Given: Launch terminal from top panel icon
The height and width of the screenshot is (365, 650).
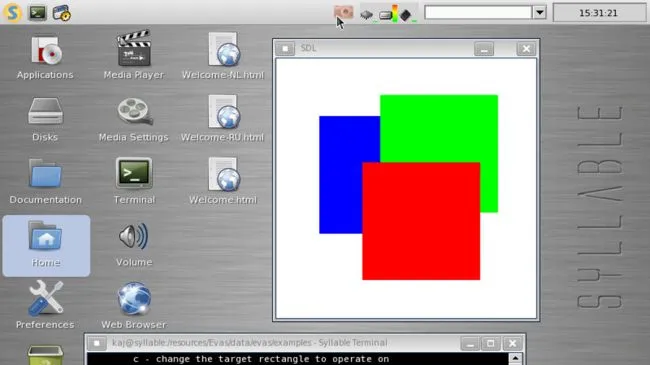Looking at the screenshot, I should 37,12.
